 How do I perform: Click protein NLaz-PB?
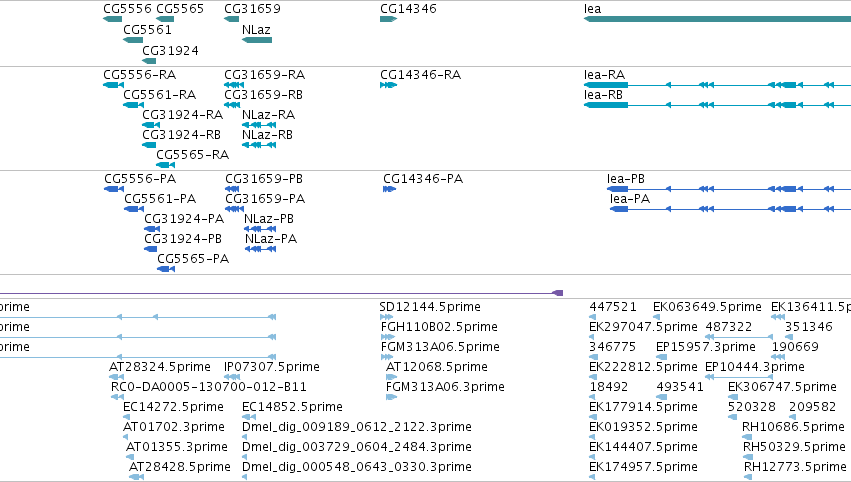[x=269, y=219]
